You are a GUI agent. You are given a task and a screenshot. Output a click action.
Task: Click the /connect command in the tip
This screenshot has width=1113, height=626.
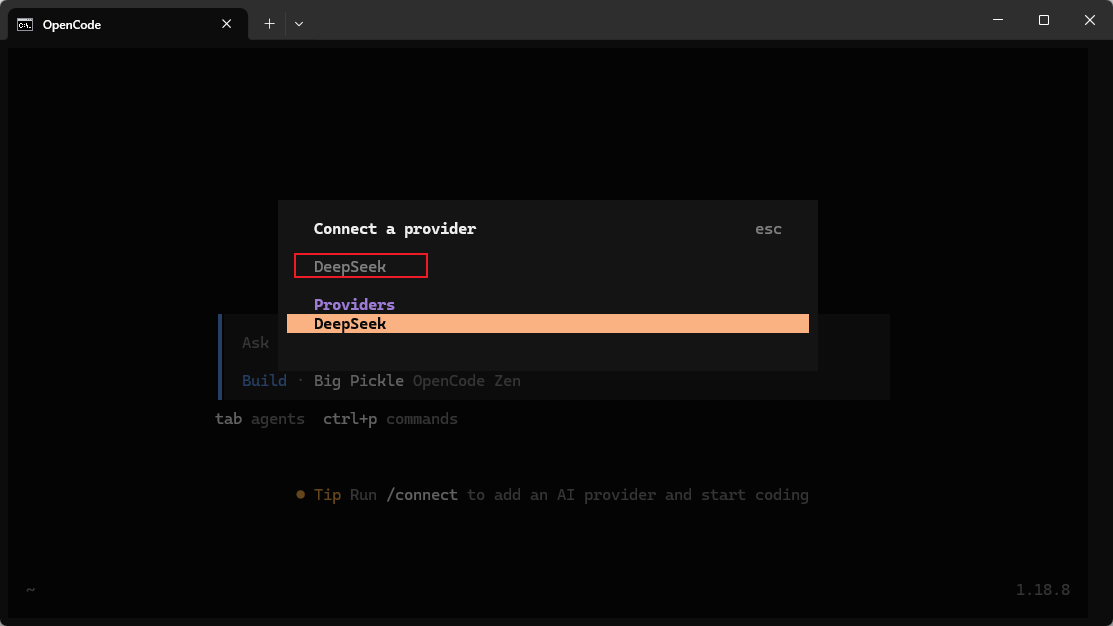tap(422, 495)
